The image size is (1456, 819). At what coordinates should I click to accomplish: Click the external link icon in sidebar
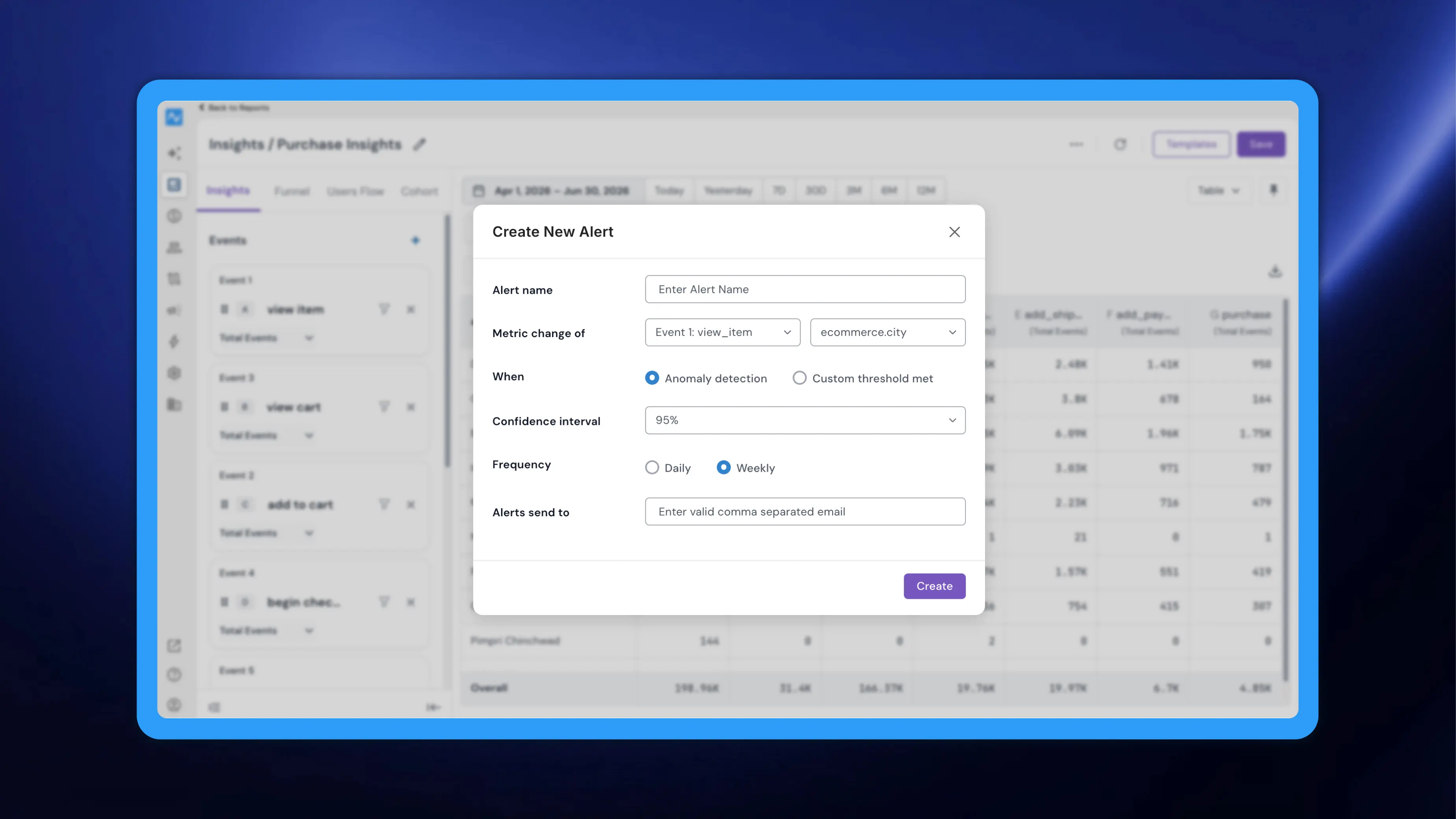pos(174,645)
